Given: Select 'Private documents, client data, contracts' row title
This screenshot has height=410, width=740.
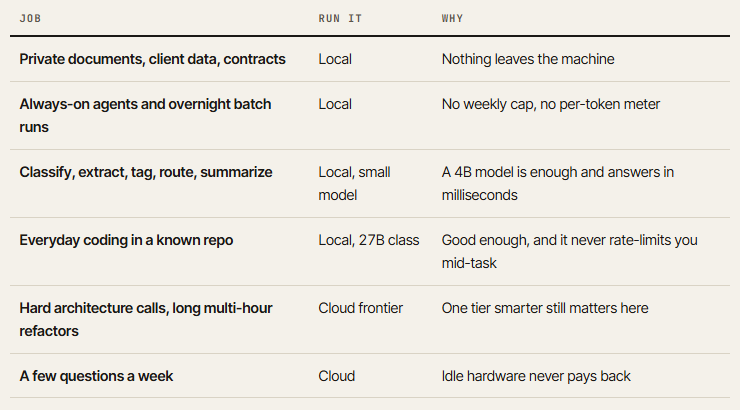Looking at the screenshot, I should (x=152, y=59).
